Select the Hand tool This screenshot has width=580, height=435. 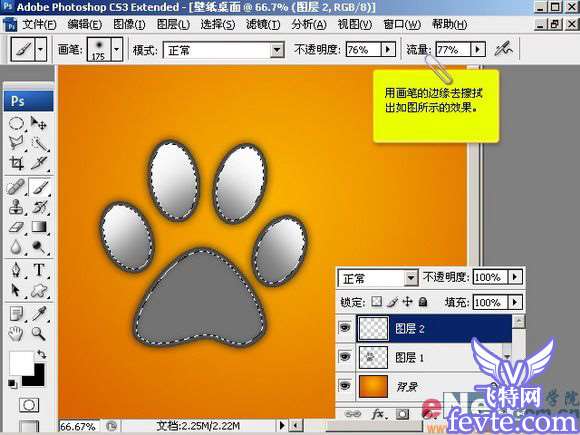tap(16, 334)
